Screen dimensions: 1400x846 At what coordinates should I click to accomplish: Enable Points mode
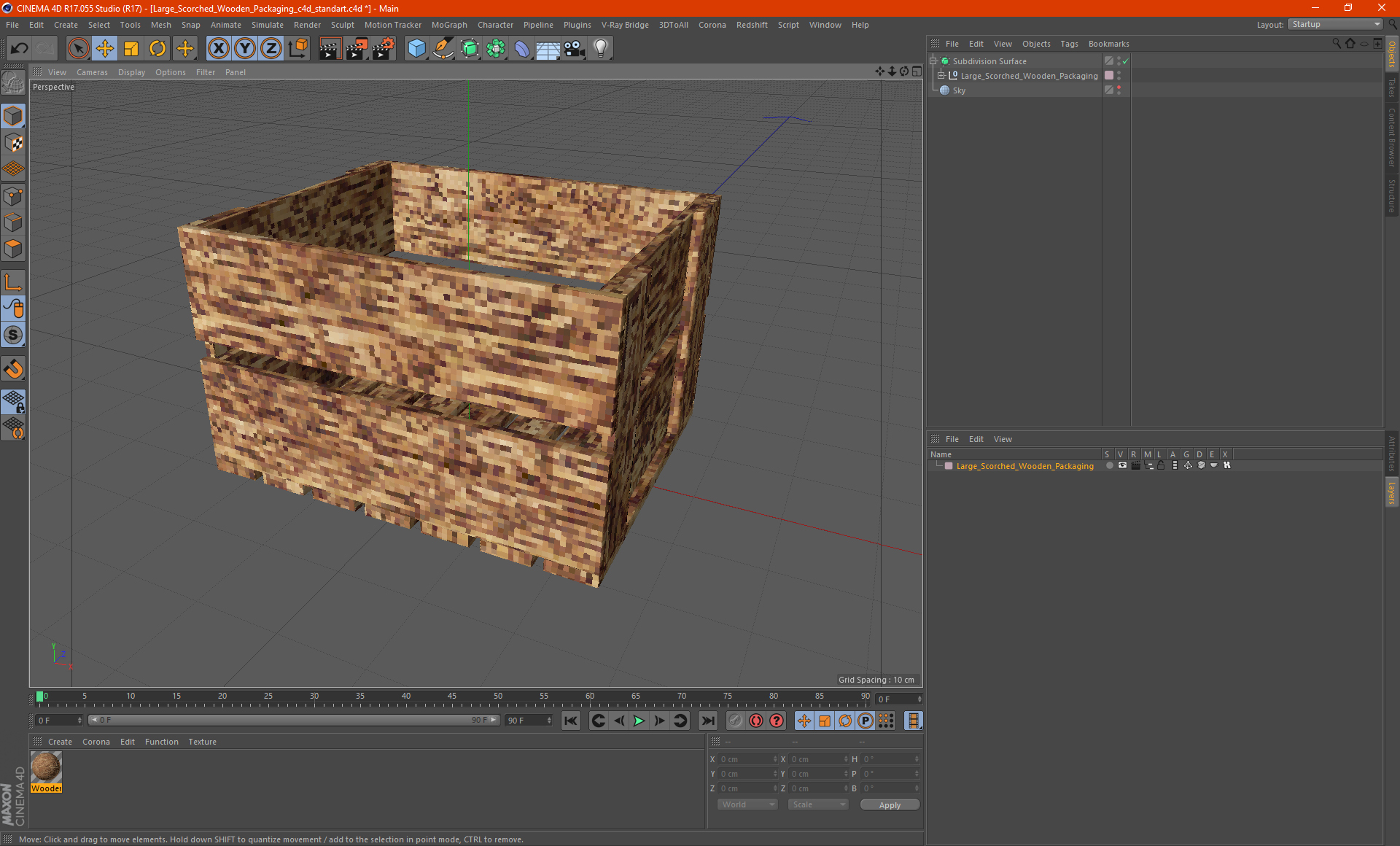13,196
